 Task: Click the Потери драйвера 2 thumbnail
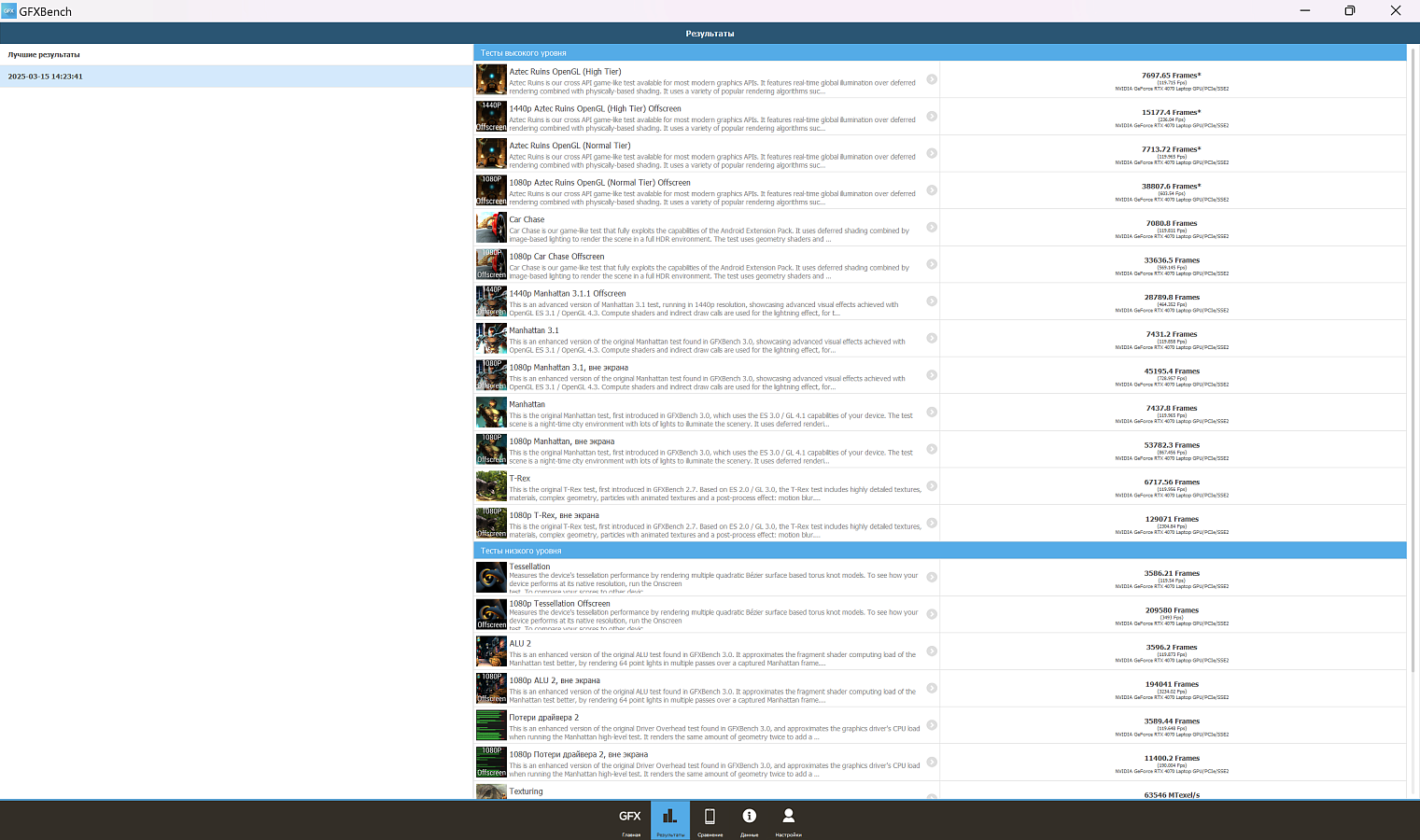[x=491, y=725]
